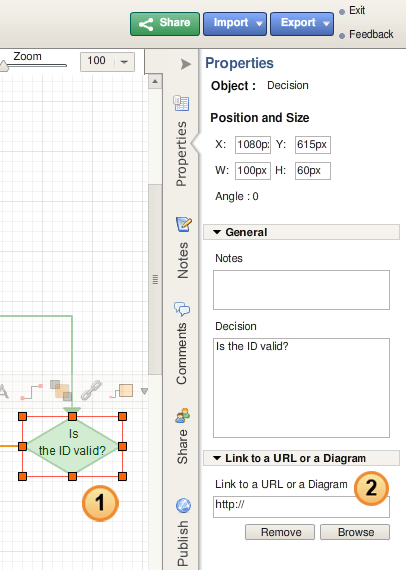This screenshot has height=570, width=406.
Task: Select the 'Is the ID valid?' decision shape
Action: [x=72, y=446]
